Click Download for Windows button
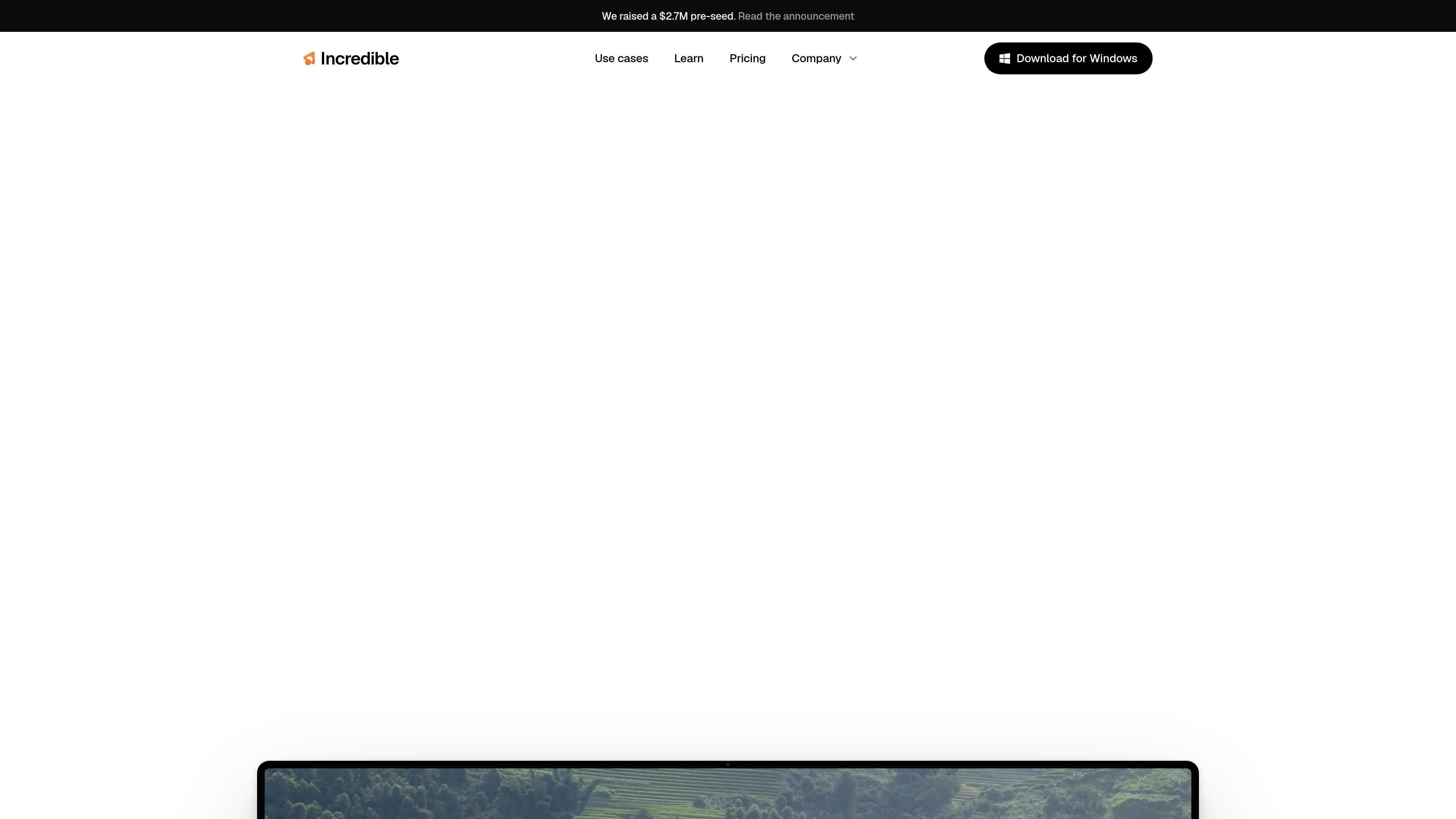Viewport: 1456px width, 819px height. [x=1068, y=58]
